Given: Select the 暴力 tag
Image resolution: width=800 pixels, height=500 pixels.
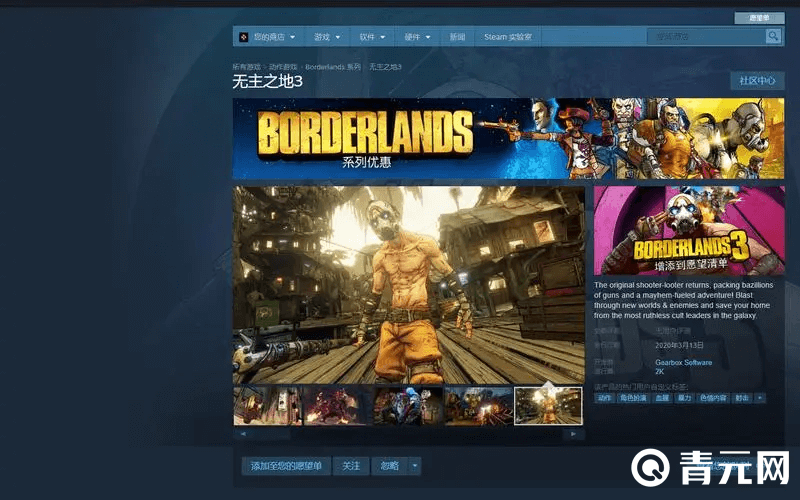Looking at the screenshot, I should pos(684,398).
